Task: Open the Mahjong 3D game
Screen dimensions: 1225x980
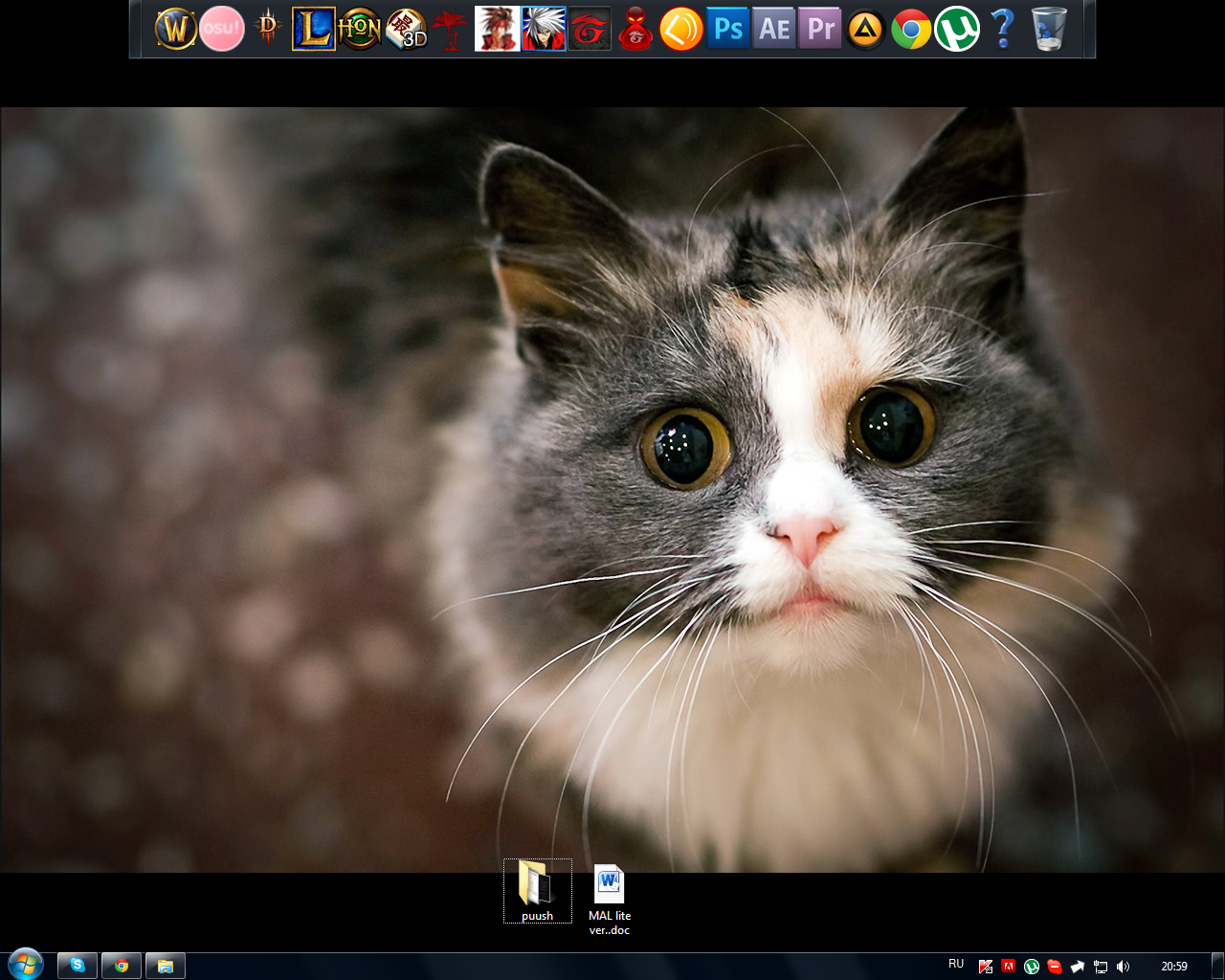Action: click(x=406, y=29)
